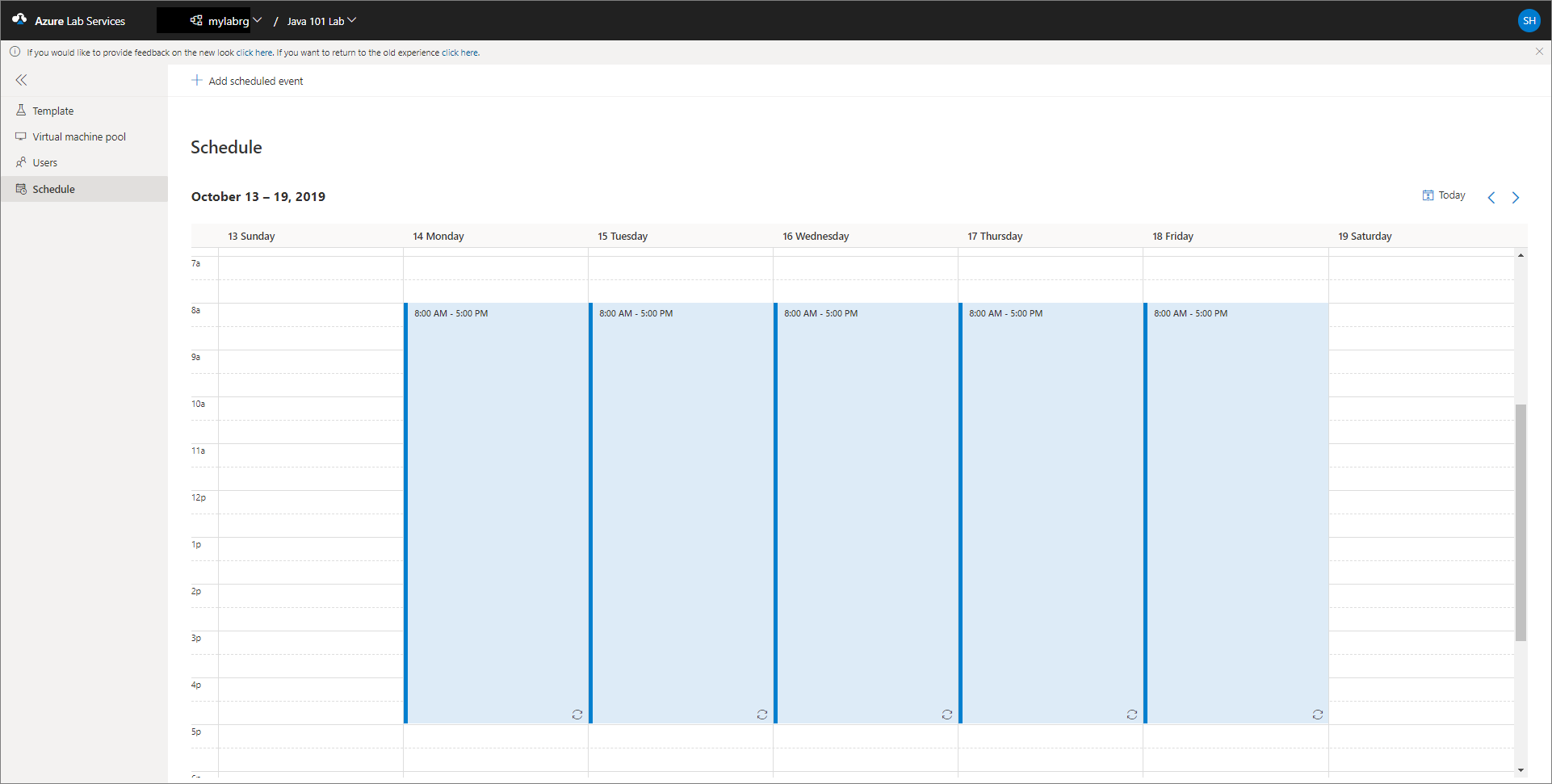
Task: Return to old experience using click here
Action: pyautogui.click(x=458, y=52)
